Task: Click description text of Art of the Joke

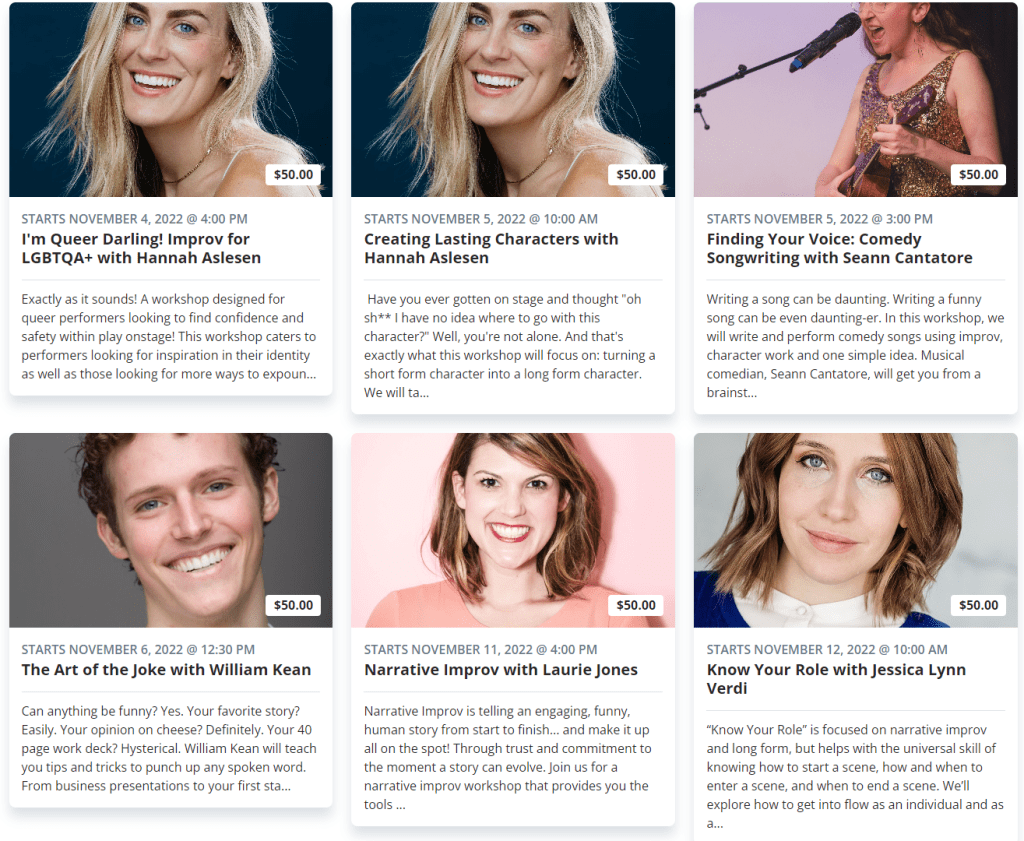Action: pyautogui.click(x=169, y=748)
